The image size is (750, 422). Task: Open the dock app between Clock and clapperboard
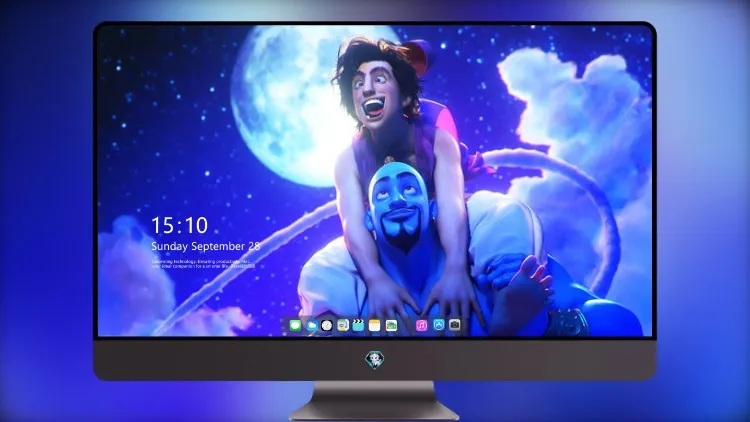click(x=343, y=325)
